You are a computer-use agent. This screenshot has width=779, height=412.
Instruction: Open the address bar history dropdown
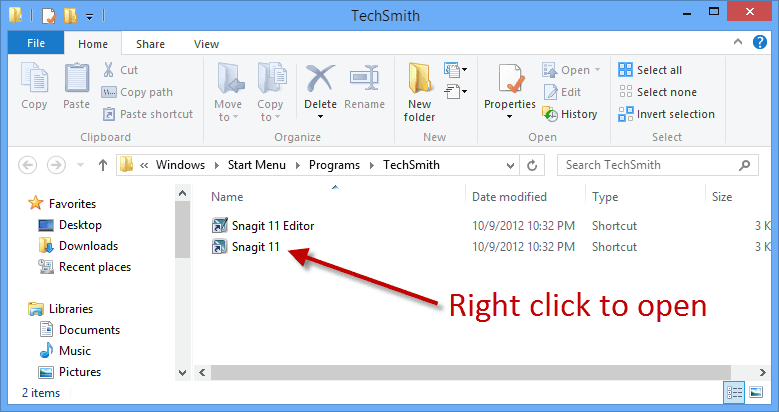[x=510, y=165]
